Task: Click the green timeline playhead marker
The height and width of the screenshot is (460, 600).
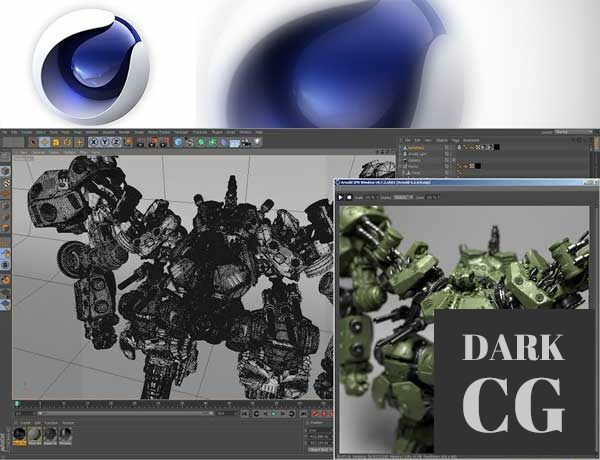Action: (x=17, y=403)
